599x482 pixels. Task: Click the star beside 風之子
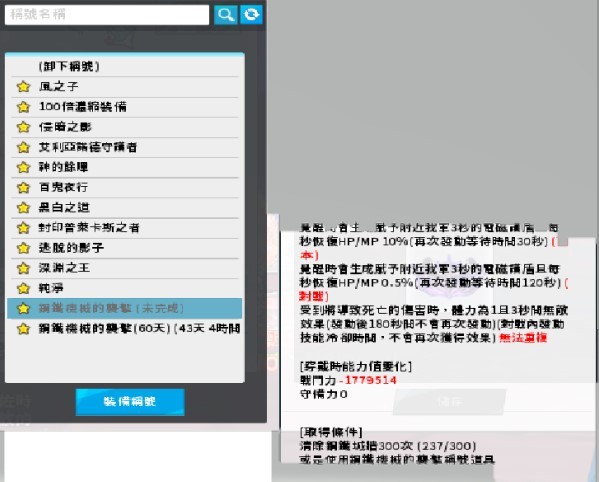click(x=23, y=87)
